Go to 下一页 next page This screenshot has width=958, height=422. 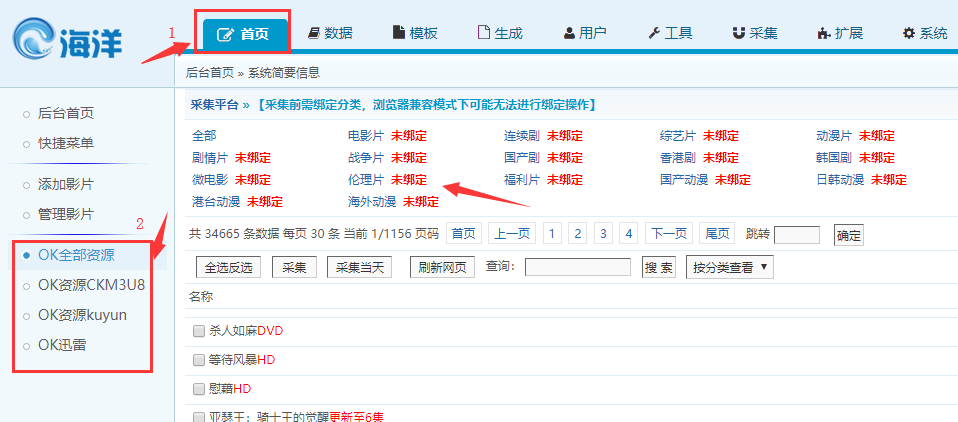pos(668,233)
